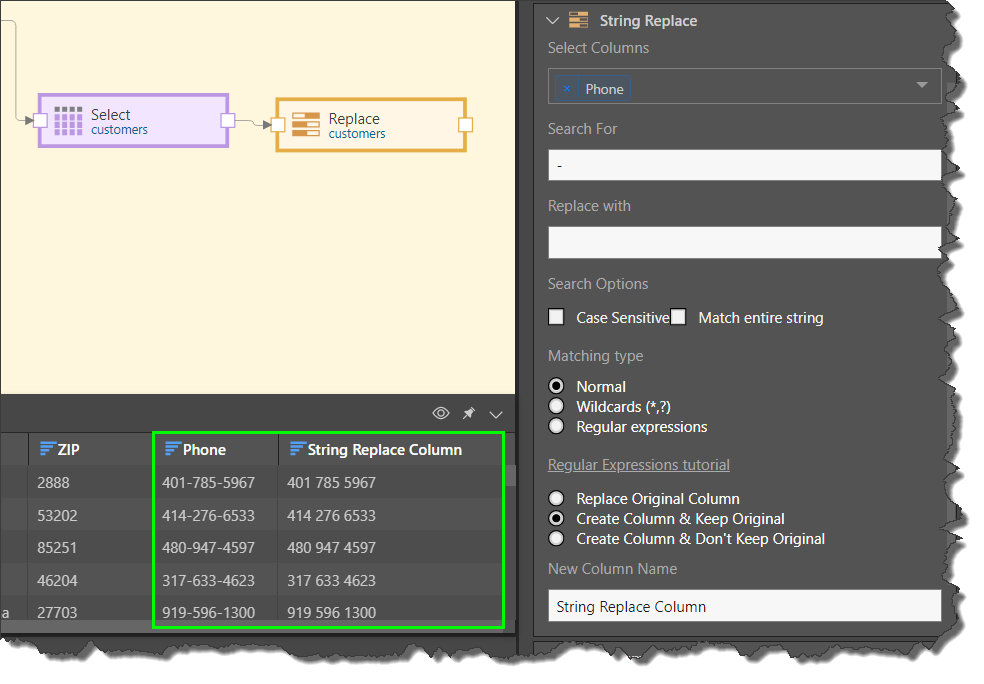Click the Replace node output port
The image size is (984, 684).
[465, 125]
